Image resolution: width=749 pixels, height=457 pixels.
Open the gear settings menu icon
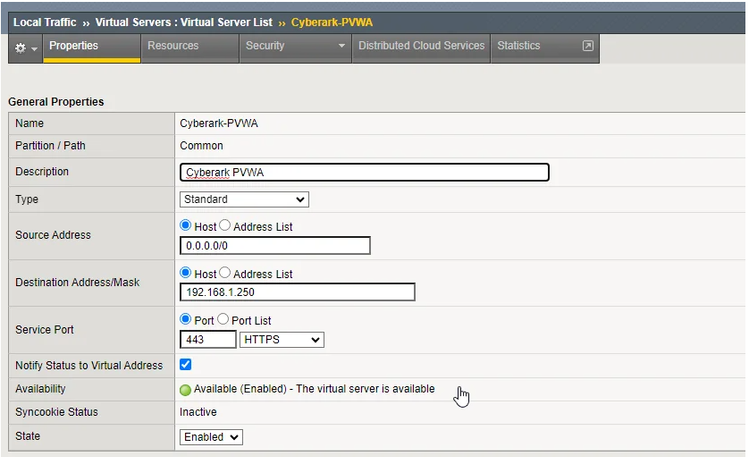(21, 47)
